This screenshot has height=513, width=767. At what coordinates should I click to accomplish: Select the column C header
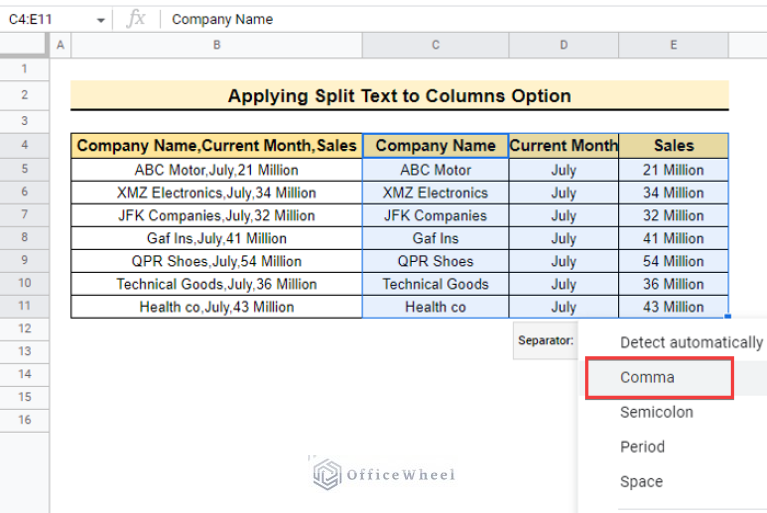[435, 45]
